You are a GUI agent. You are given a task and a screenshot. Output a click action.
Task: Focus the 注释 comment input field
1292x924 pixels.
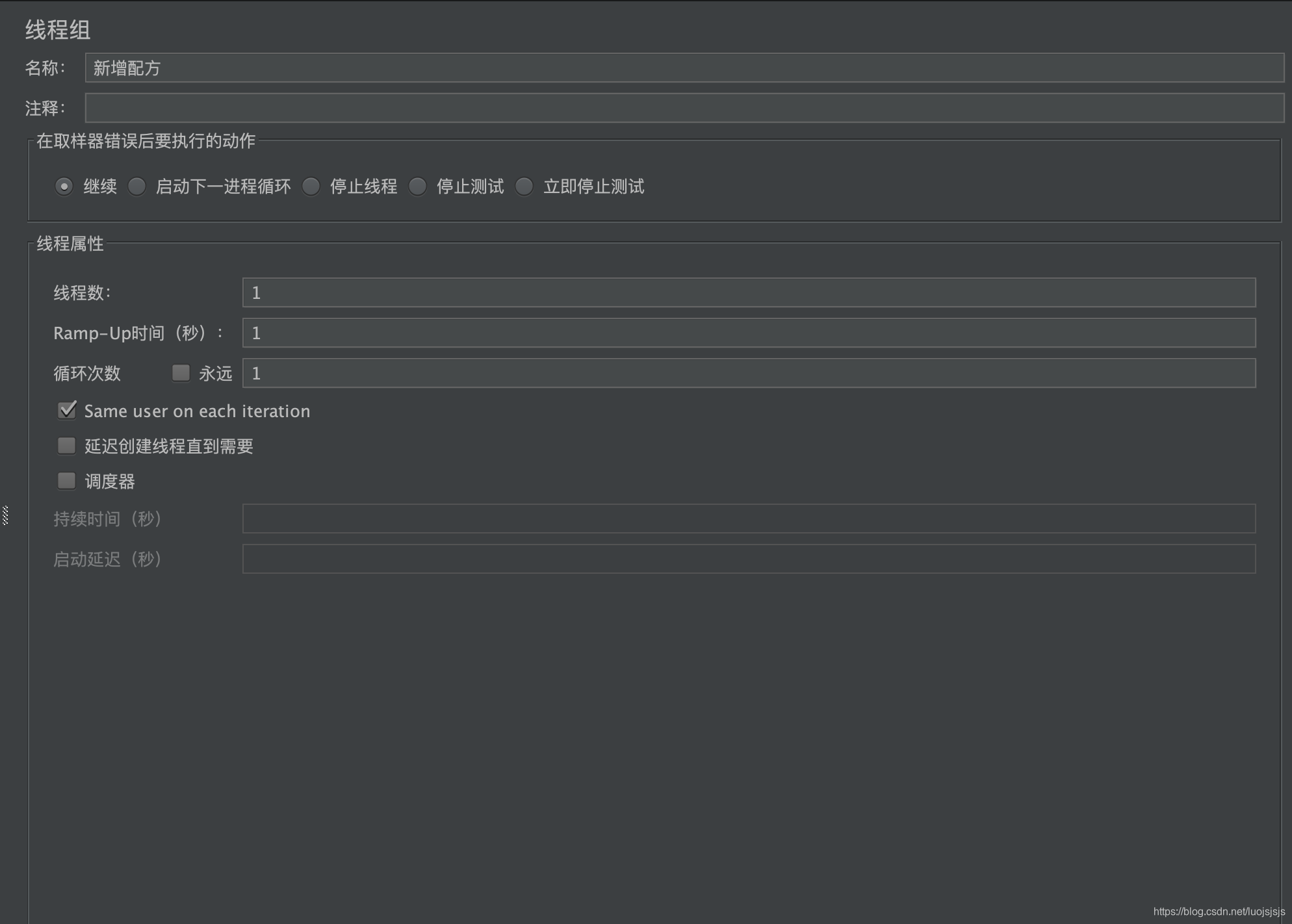[684, 108]
